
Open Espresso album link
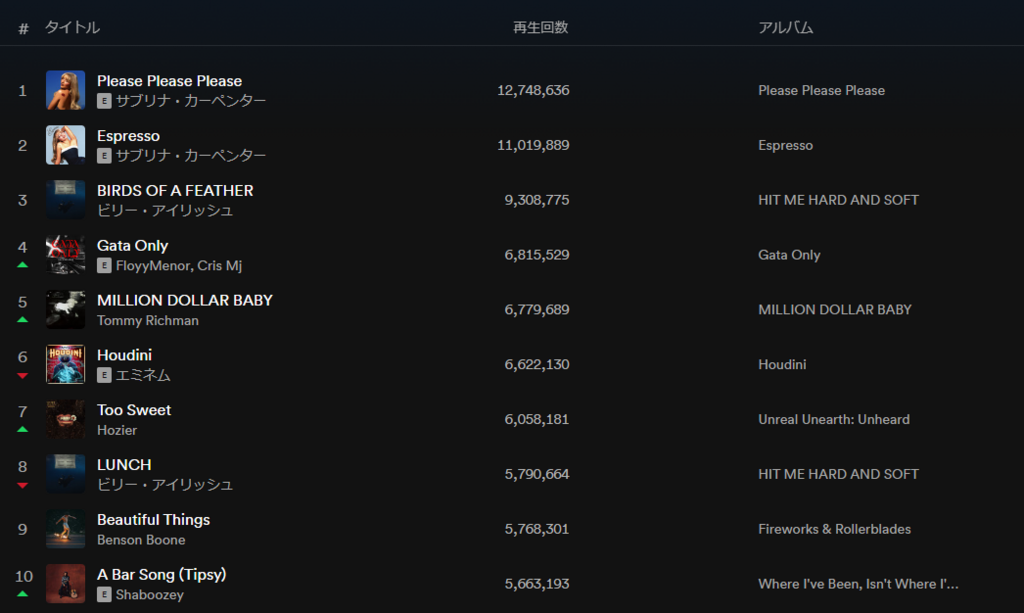[786, 146]
